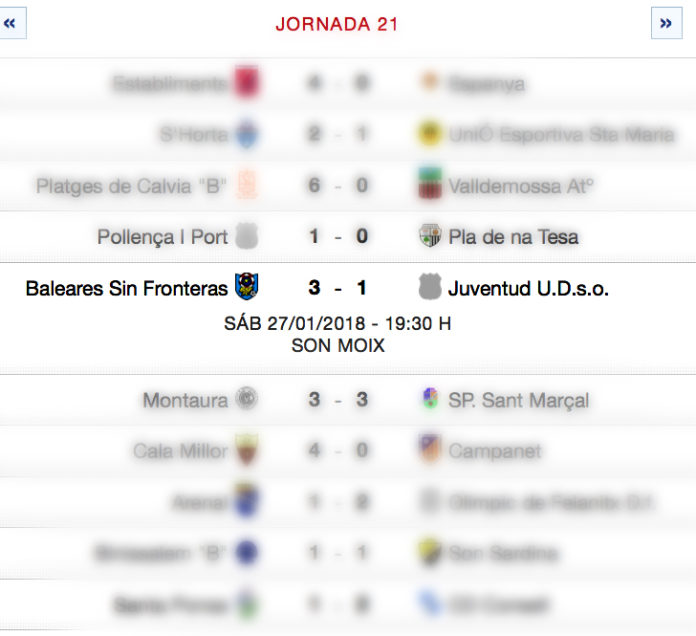The width and height of the screenshot is (696, 636).
Task: Open the 3 - 1 match score
Action: [338, 288]
